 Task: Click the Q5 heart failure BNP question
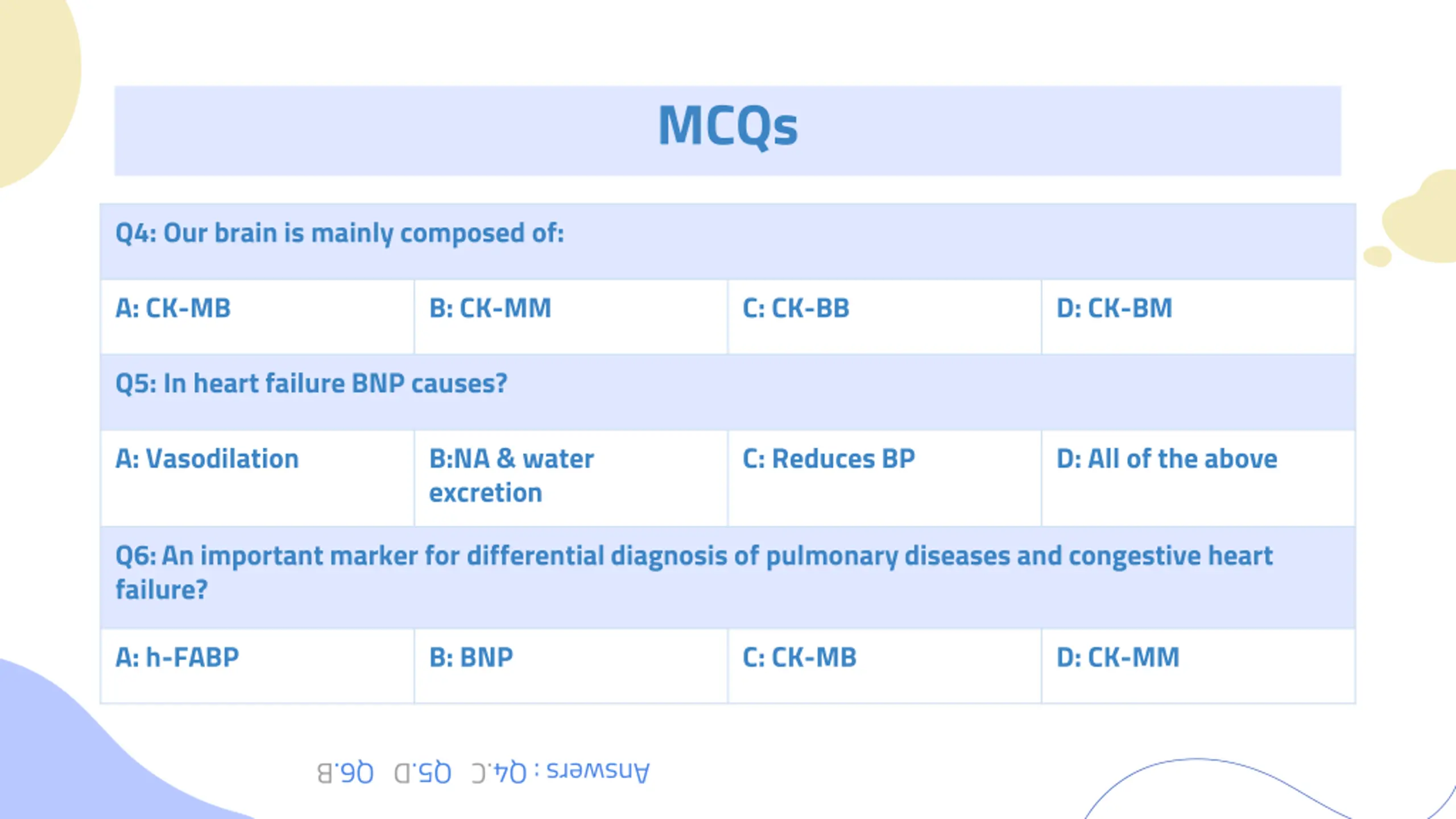click(311, 383)
